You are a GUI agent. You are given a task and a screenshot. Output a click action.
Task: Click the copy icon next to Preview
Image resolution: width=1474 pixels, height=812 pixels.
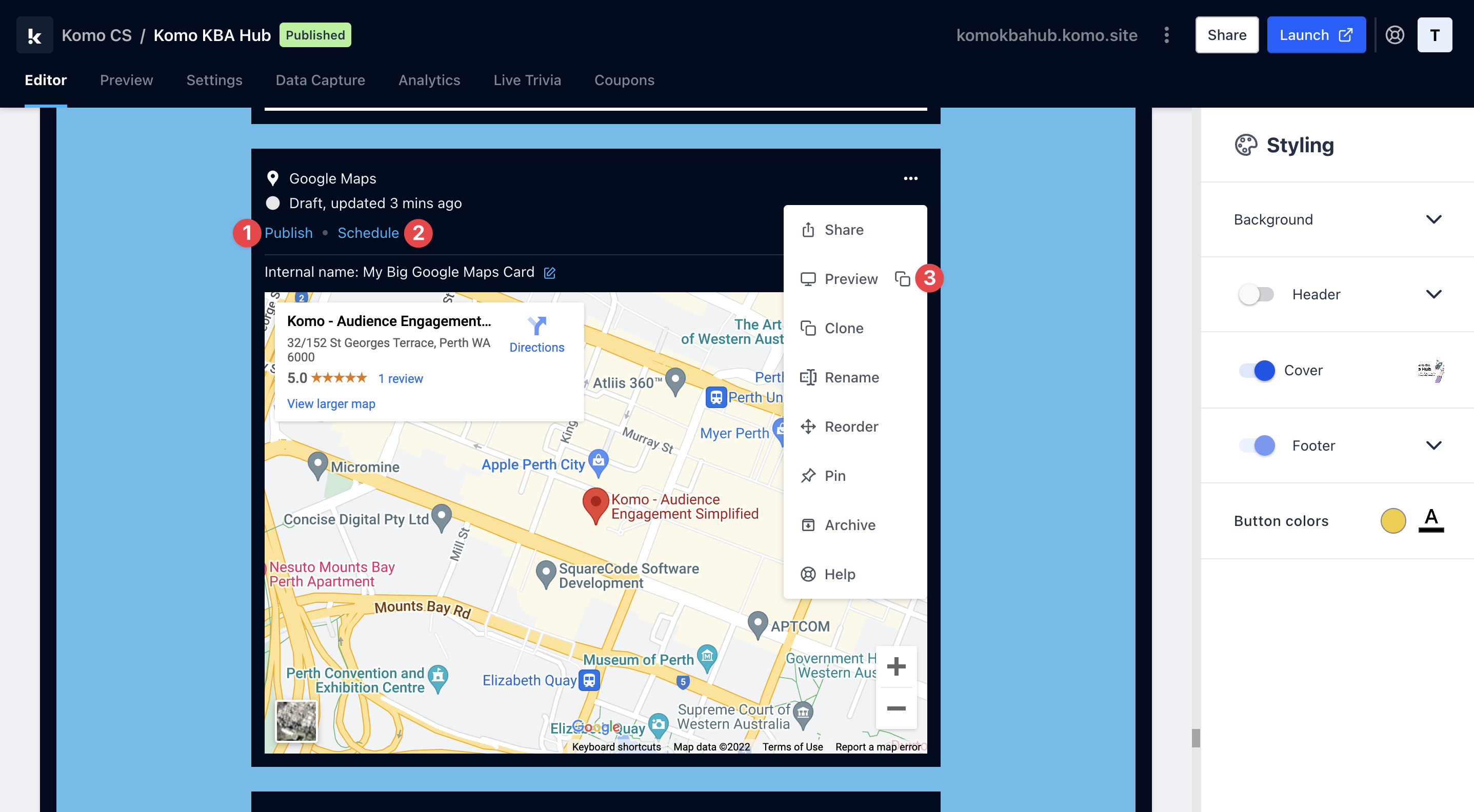pyautogui.click(x=902, y=279)
